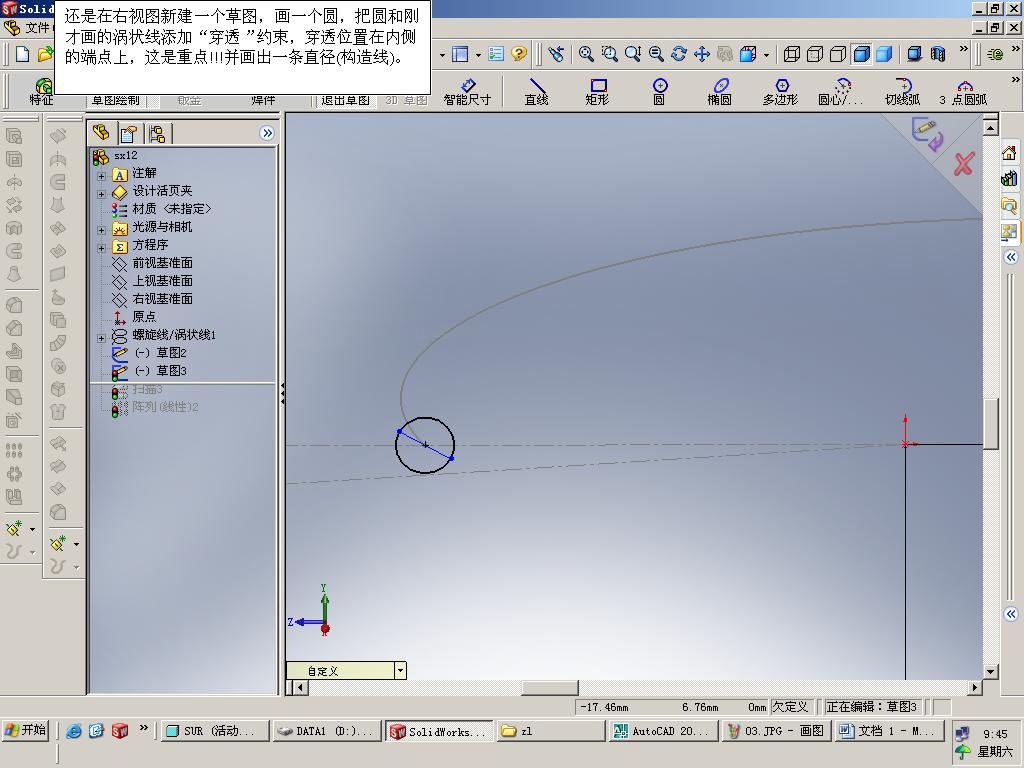This screenshot has width=1024, height=768.
Task: Expand the 设计活页夹 tree node
Action: click(x=101, y=194)
